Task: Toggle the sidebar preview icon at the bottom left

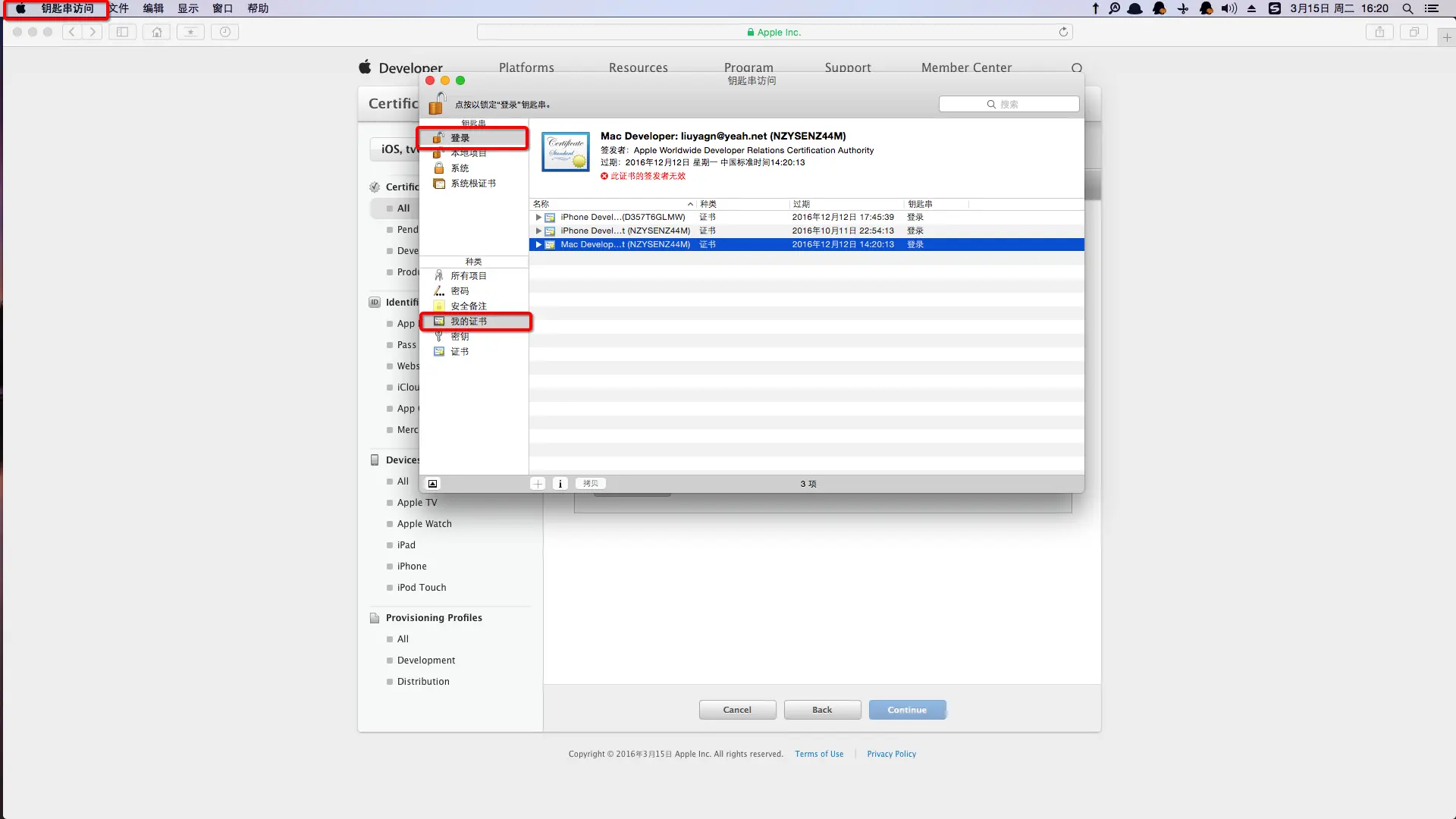Action: pos(432,484)
